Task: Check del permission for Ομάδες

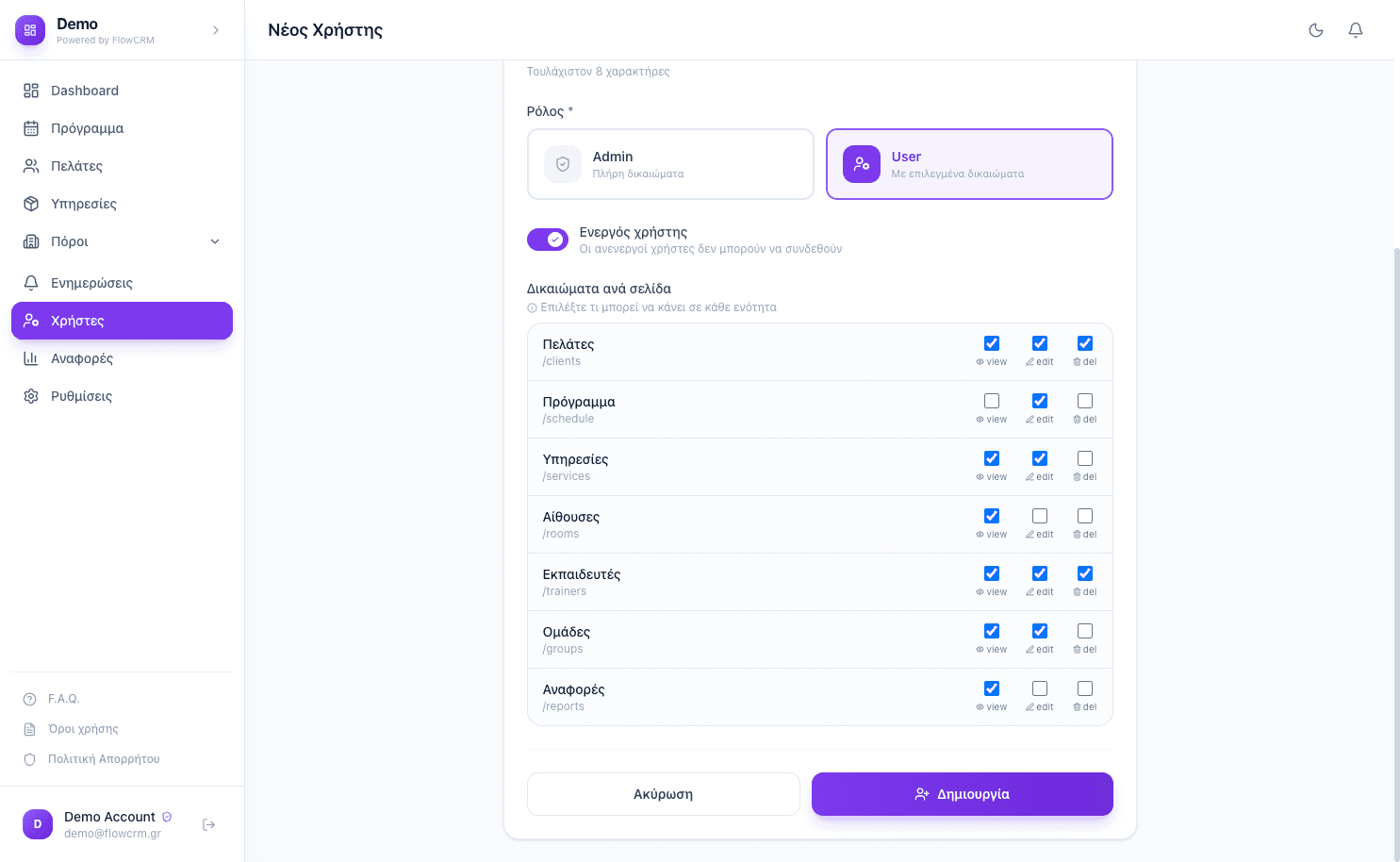Action: click(1085, 631)
